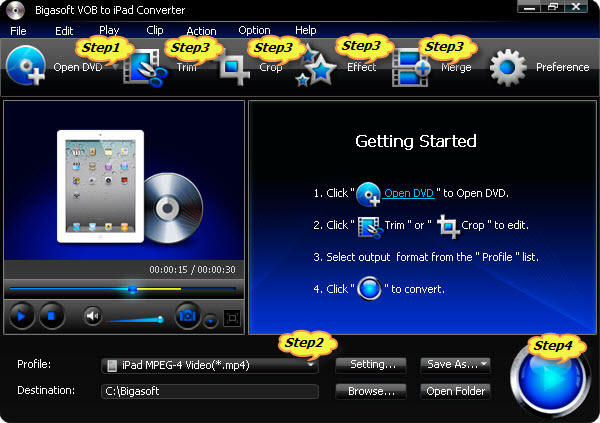Restore down the converter window

[x=552, y=7]
